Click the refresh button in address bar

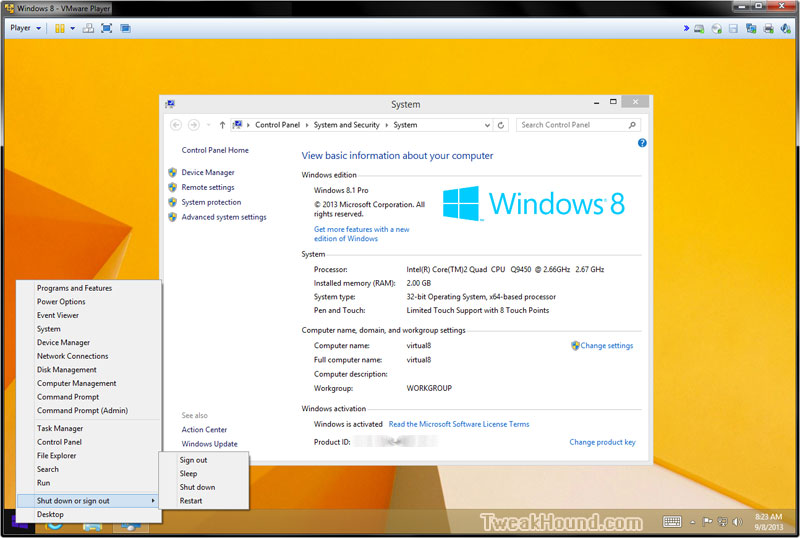tap(501, 125)
